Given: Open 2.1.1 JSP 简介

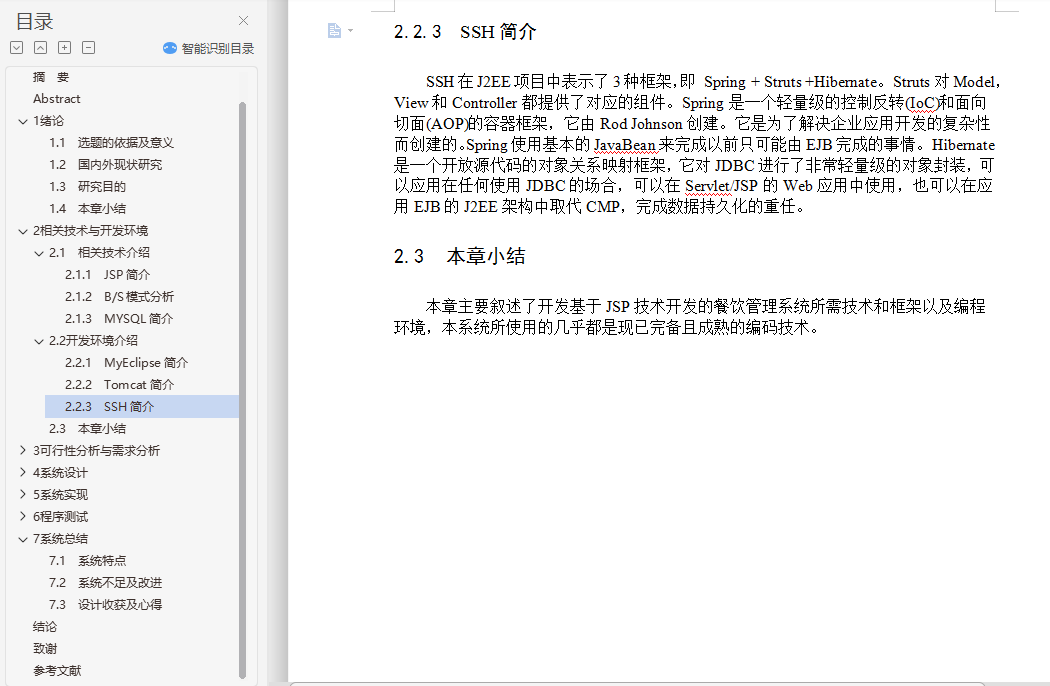Looking at the screenshot, I should (x=107, y=275).
